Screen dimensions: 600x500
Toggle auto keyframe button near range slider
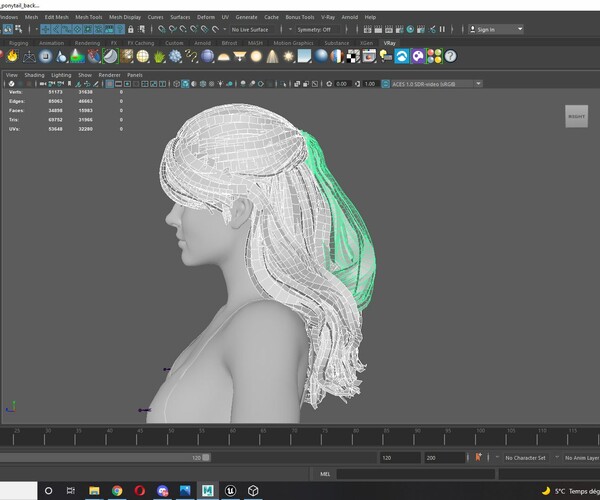(x=478, y=457)
